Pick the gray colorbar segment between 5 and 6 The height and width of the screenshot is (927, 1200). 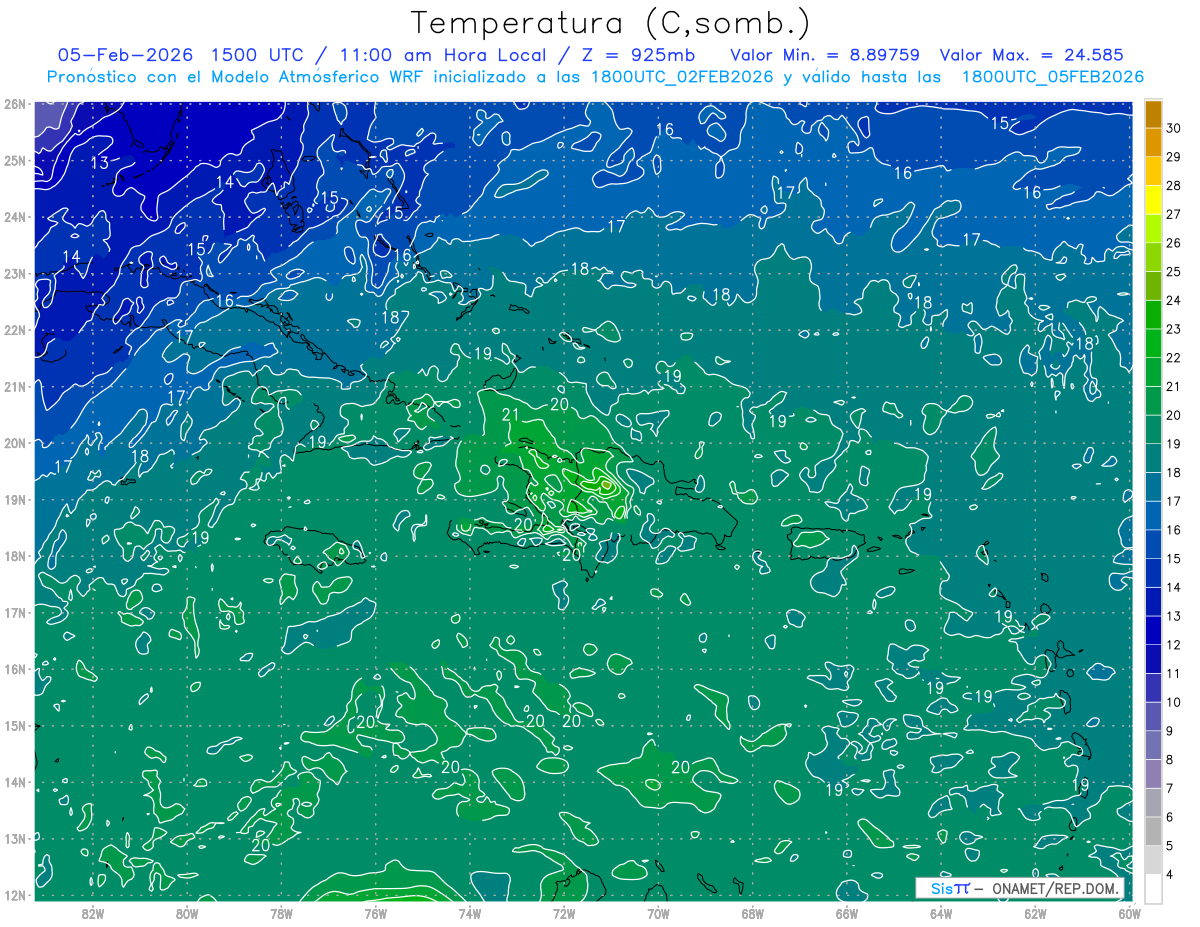pos(1153,832)
